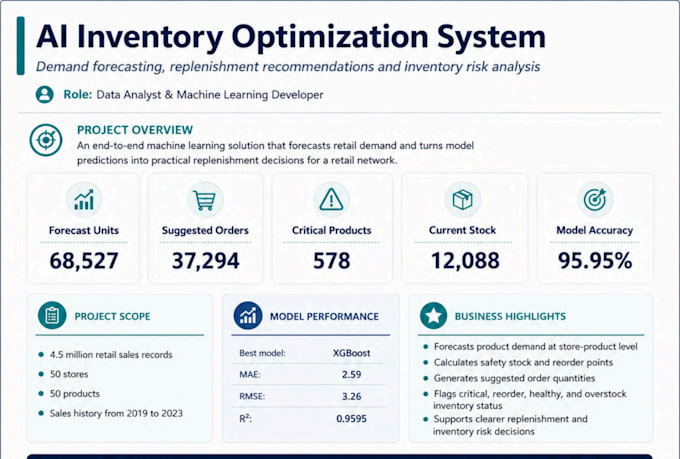Click the chart icon beside Model Performance
Screen dimensions: 680x459
[248, 315]
